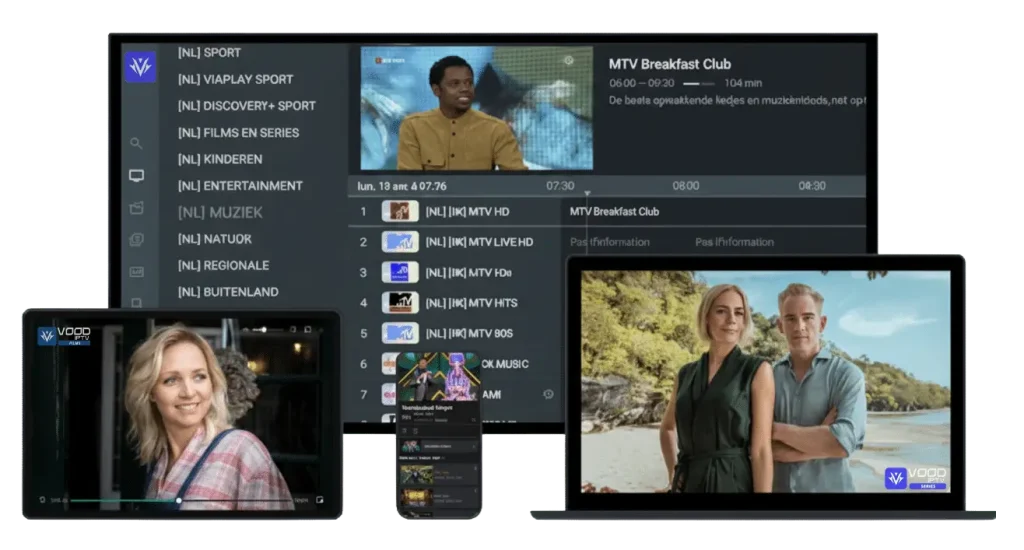The height and width of the screenshot is (550, 1024).
Task: Select the [NL] NATUUR category
Action: click(x=215, y=239)
